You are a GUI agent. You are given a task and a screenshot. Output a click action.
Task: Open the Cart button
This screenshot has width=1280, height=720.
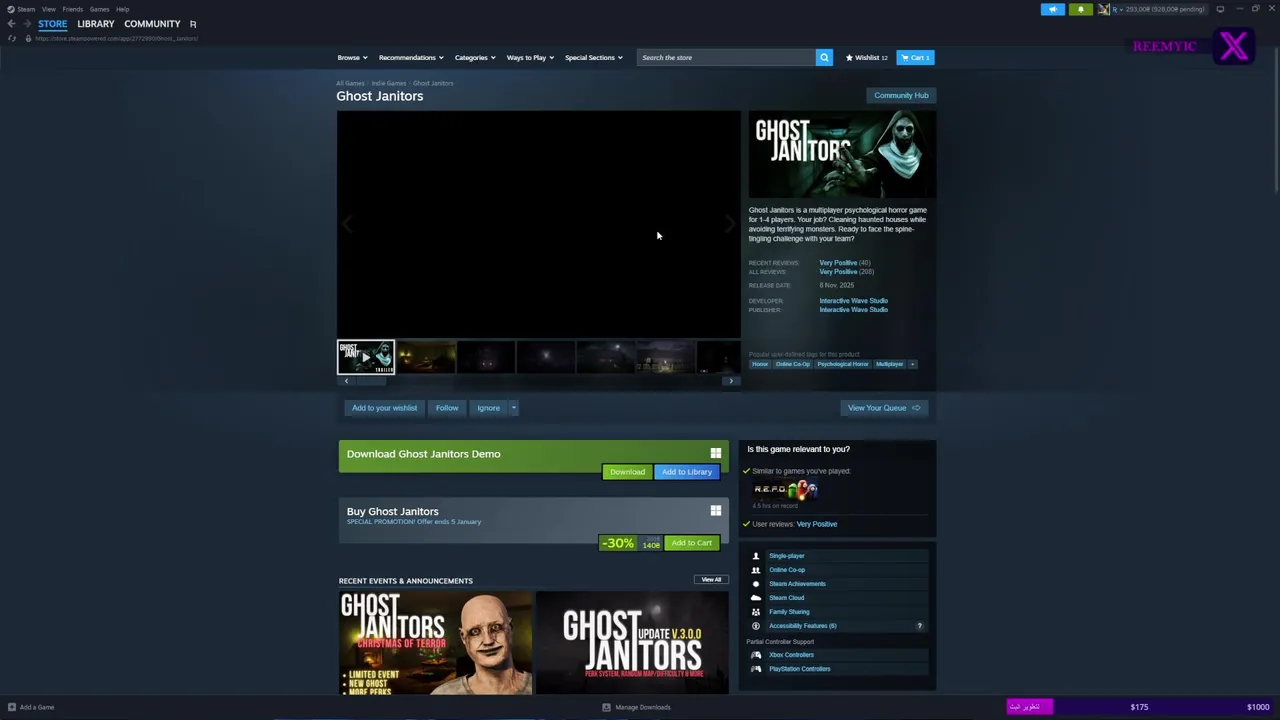click(x=915, y=57)
